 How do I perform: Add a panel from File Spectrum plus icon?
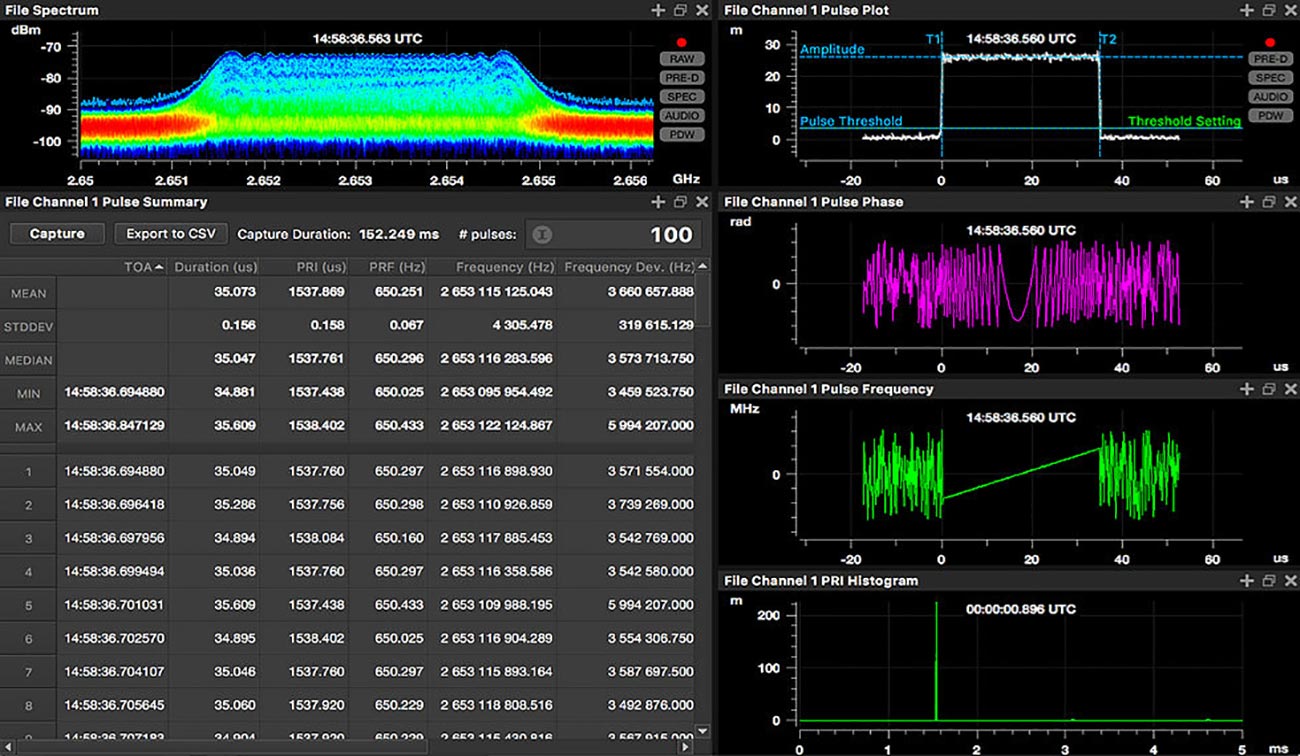(x=657, y=10)
